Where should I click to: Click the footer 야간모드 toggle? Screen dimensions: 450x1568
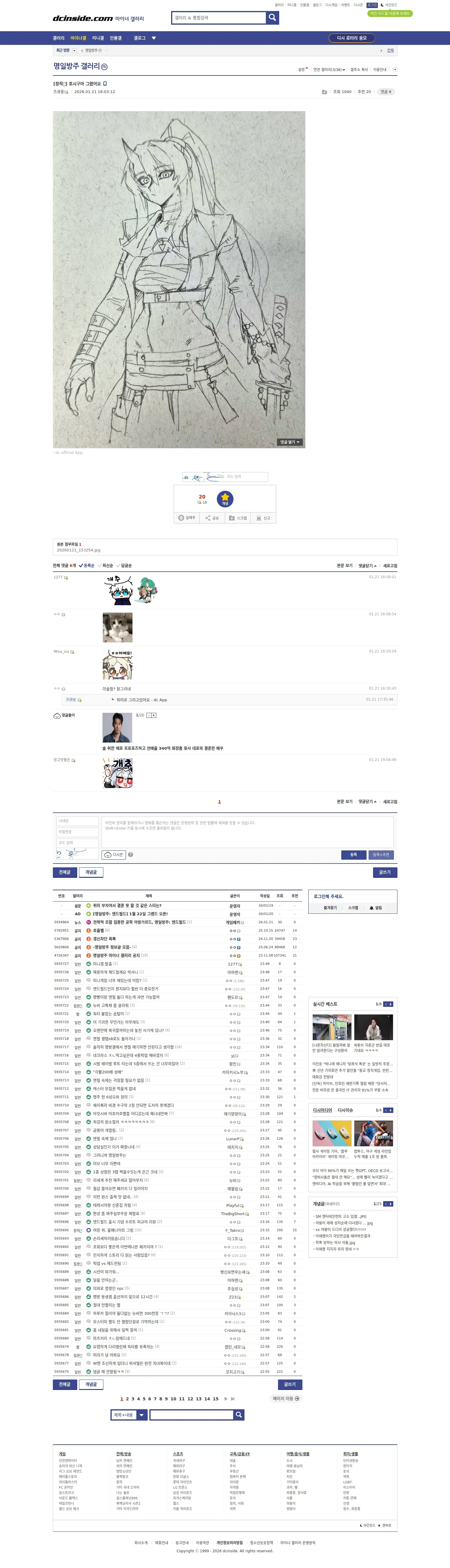click(x=368, y=1525)
